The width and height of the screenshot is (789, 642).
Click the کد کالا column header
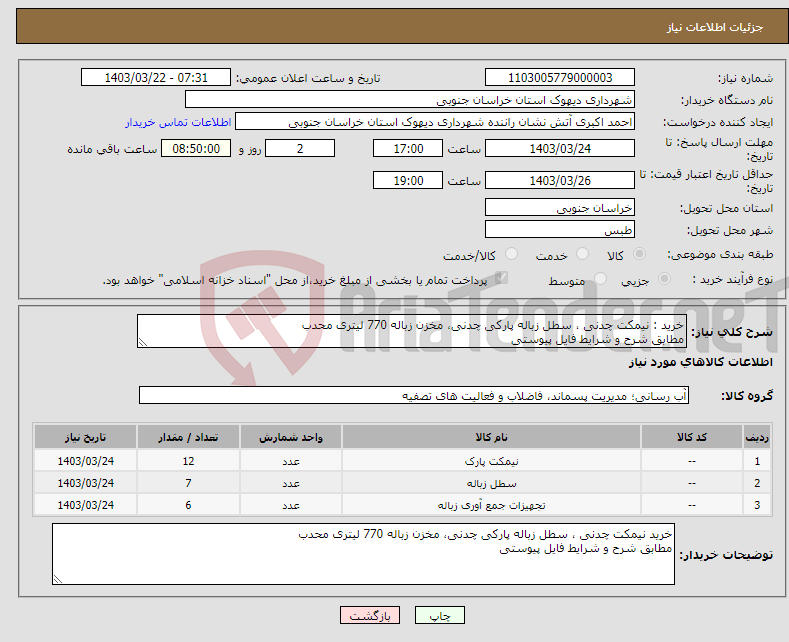coord(691,437)
